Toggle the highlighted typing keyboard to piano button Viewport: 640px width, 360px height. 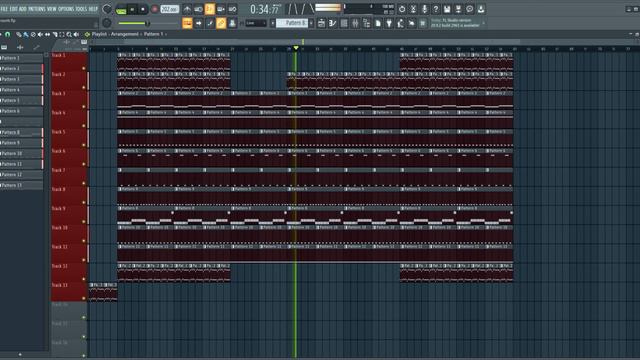(x=187, y=23)
